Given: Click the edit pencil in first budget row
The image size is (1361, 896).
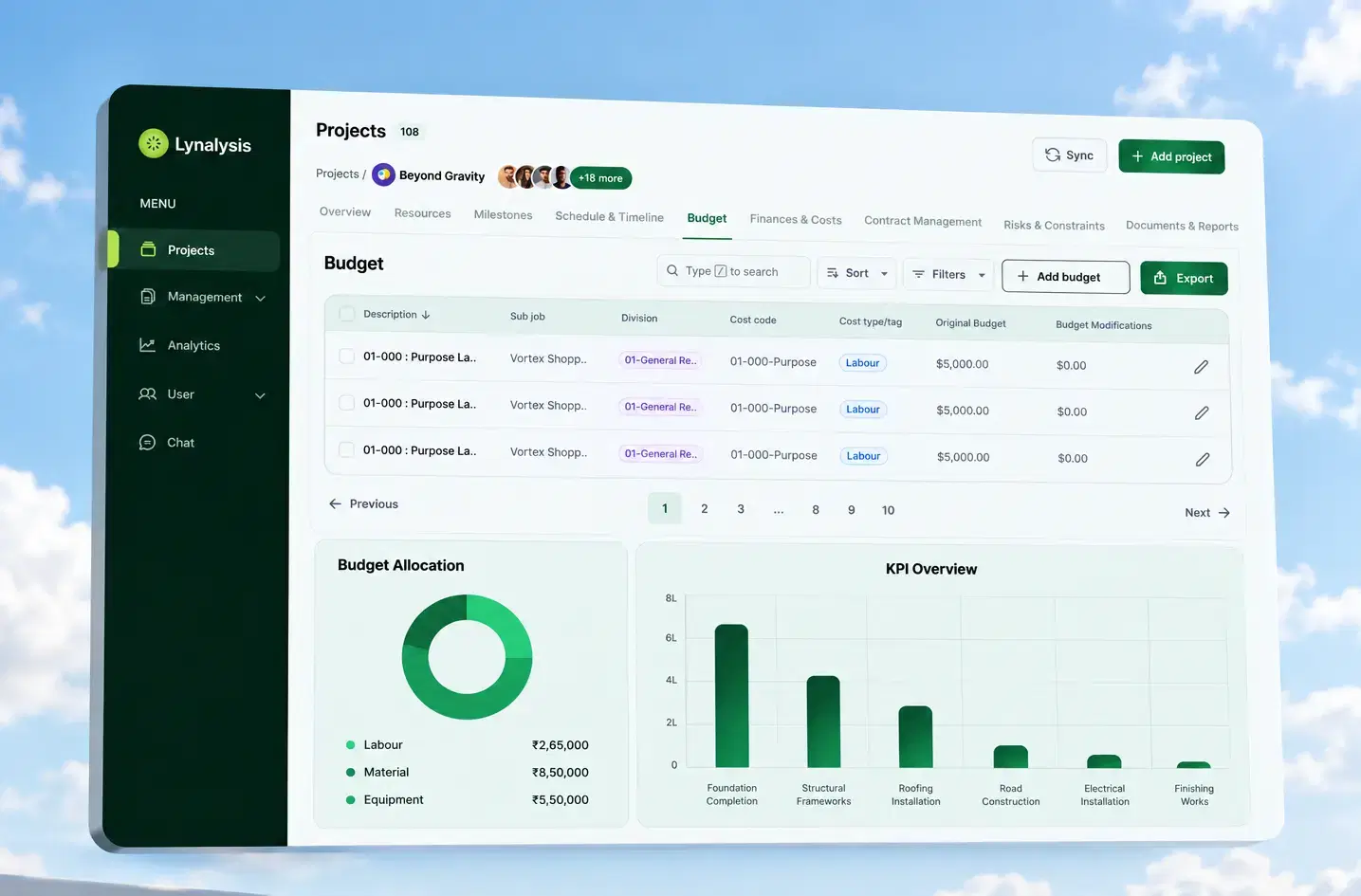Looking at the screenshot, I should tap(1201, 367).
